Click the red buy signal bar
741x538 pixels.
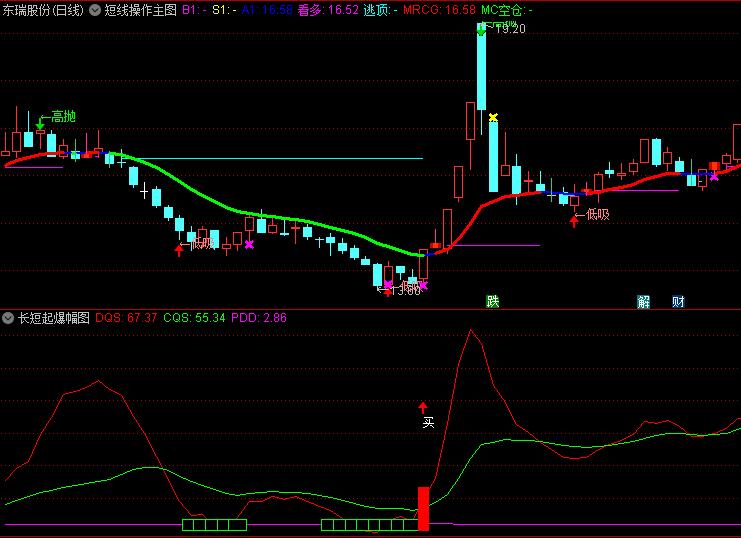pos(423,508)
